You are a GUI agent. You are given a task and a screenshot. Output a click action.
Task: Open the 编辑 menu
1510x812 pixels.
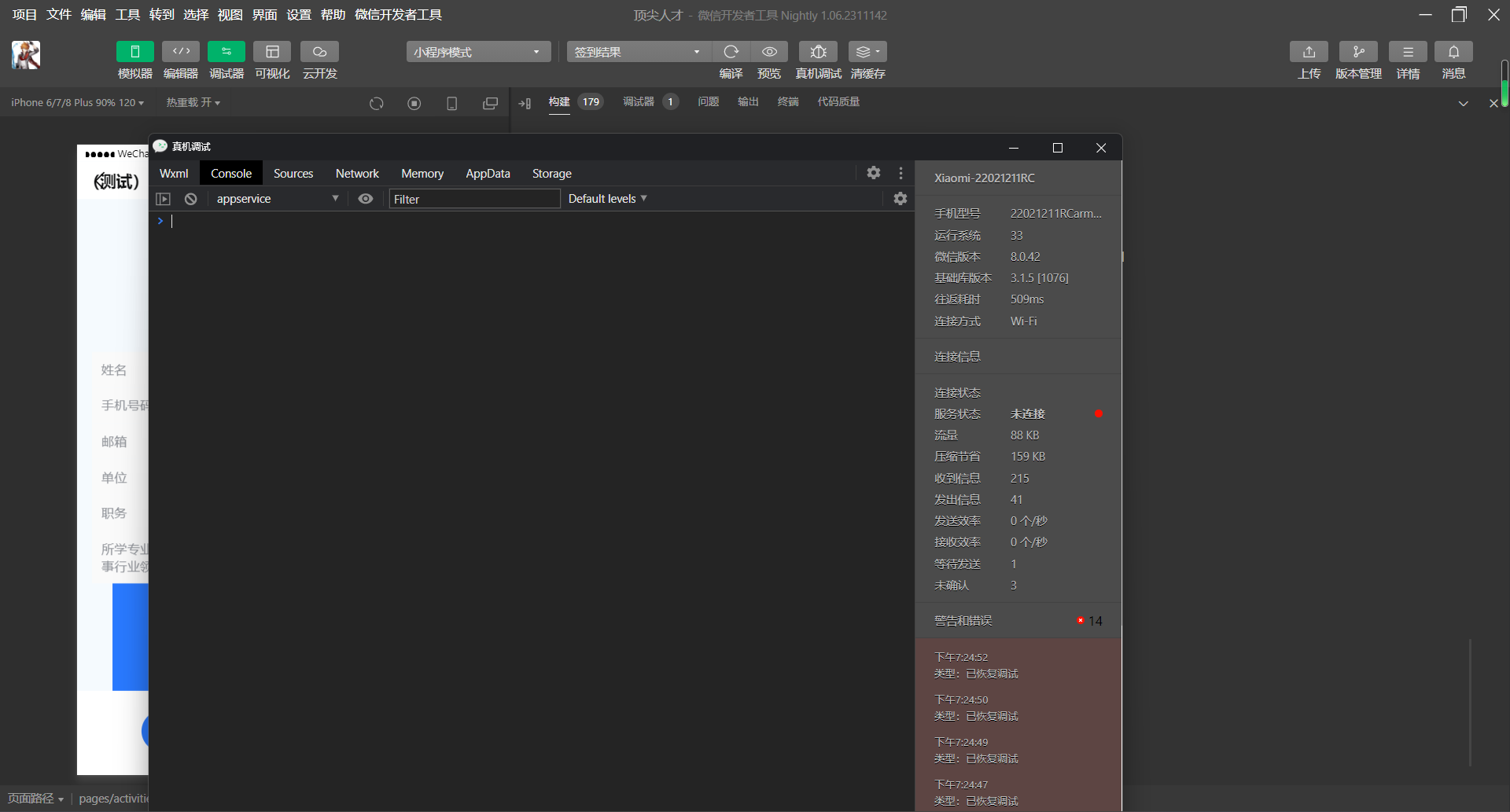point(93,15)
